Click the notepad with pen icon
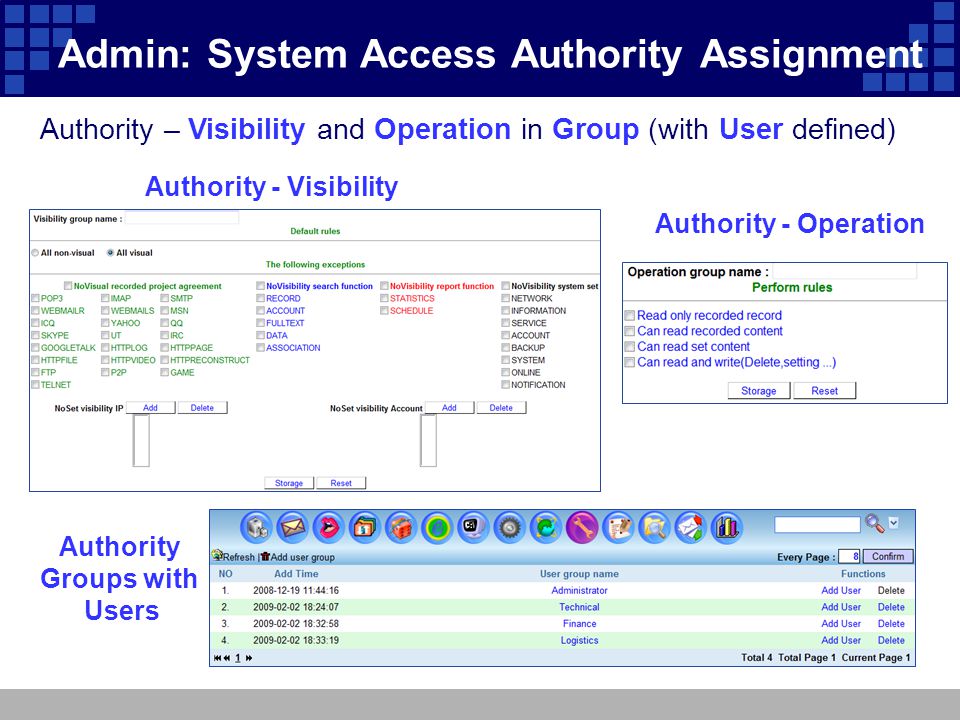This screenshot has height=720, width=960. tap(618, 527)
